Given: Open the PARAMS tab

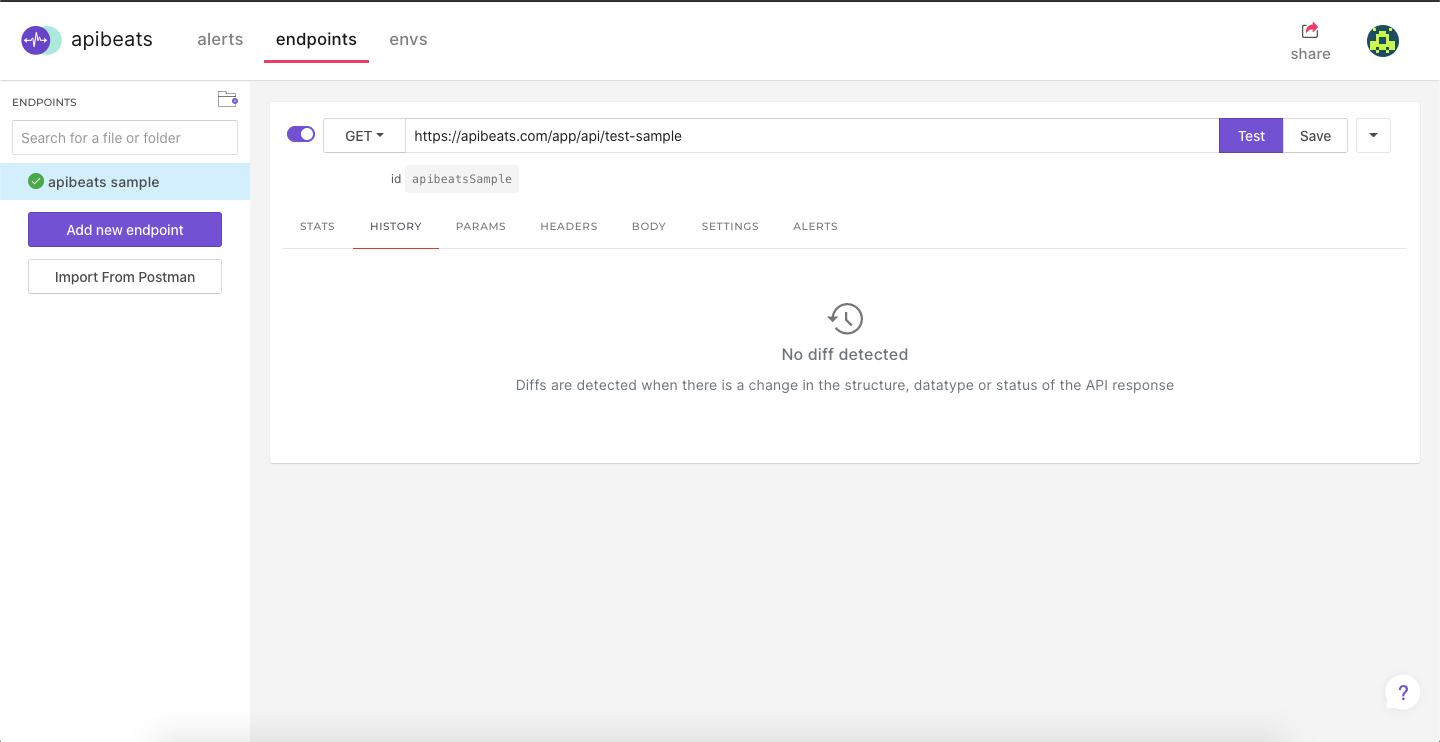Looking at the screenshot, I should 481,227.
